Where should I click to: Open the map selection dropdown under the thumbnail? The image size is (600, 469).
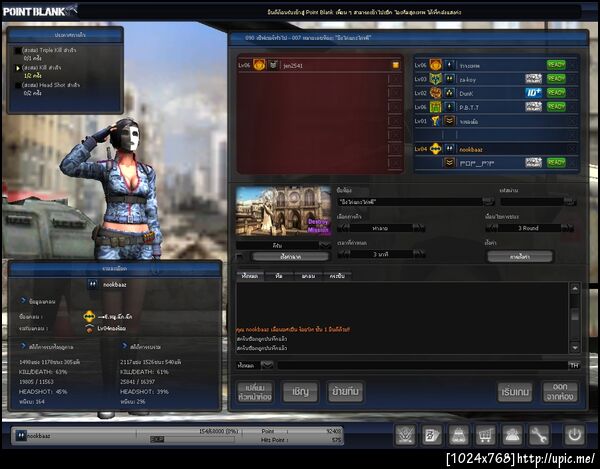[325, 245]
